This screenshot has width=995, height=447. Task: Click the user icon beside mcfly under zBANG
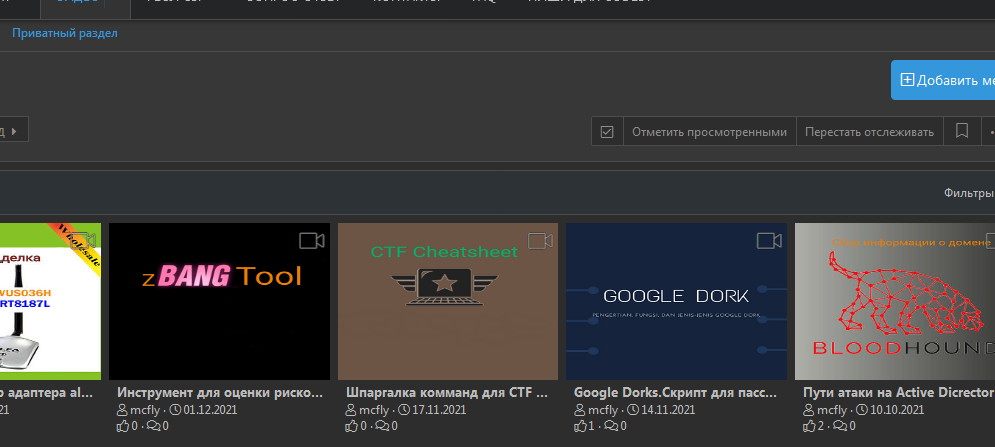click(122, 410)
